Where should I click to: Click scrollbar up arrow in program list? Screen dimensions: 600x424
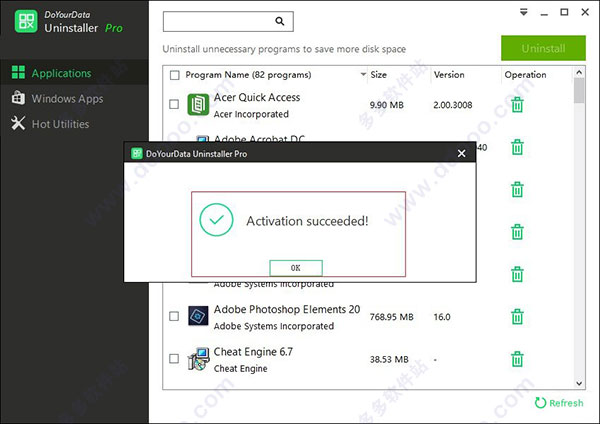(579, 72)
